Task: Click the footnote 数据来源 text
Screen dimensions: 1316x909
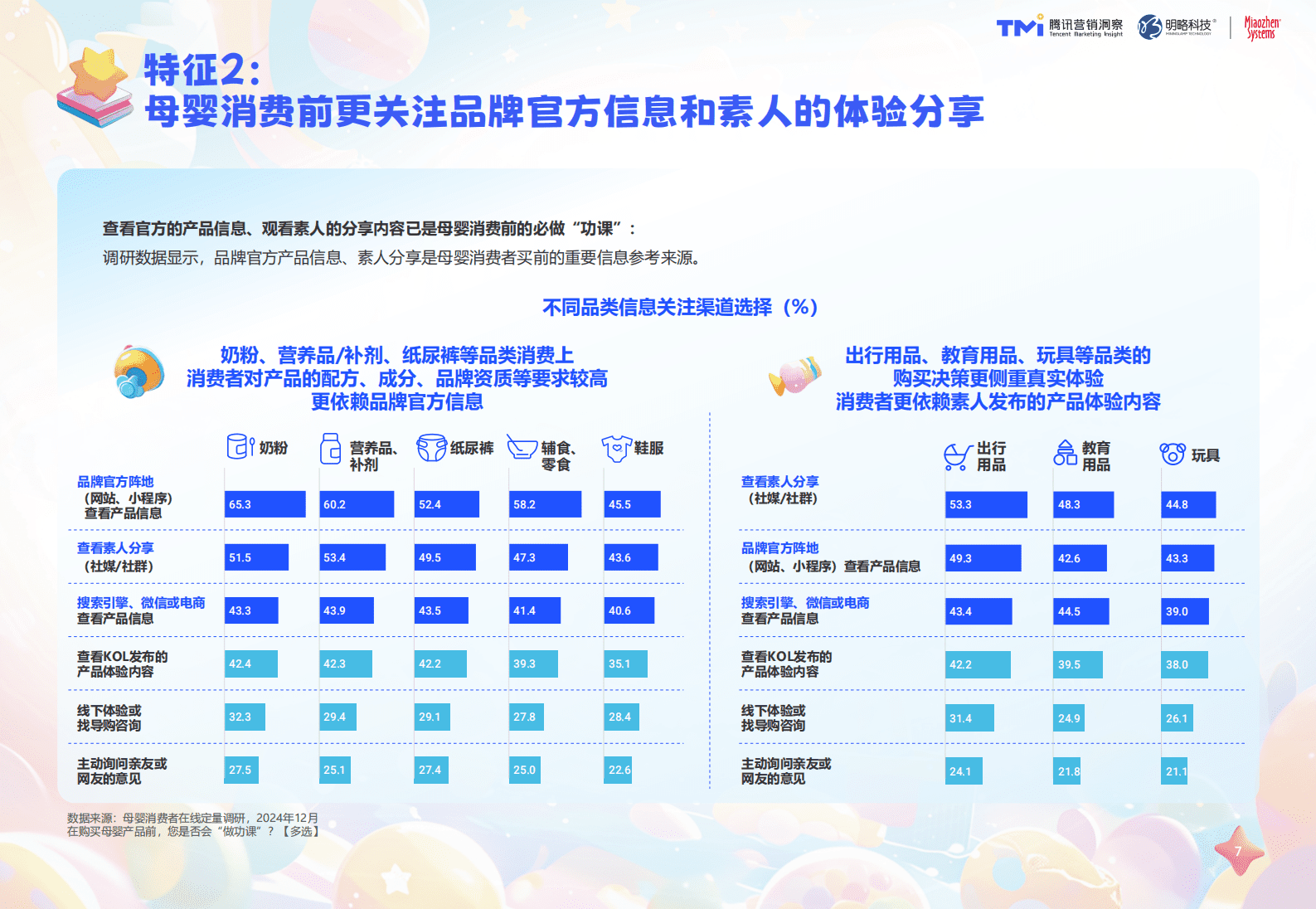Action: pyautogui.click(x=192, y=818)
